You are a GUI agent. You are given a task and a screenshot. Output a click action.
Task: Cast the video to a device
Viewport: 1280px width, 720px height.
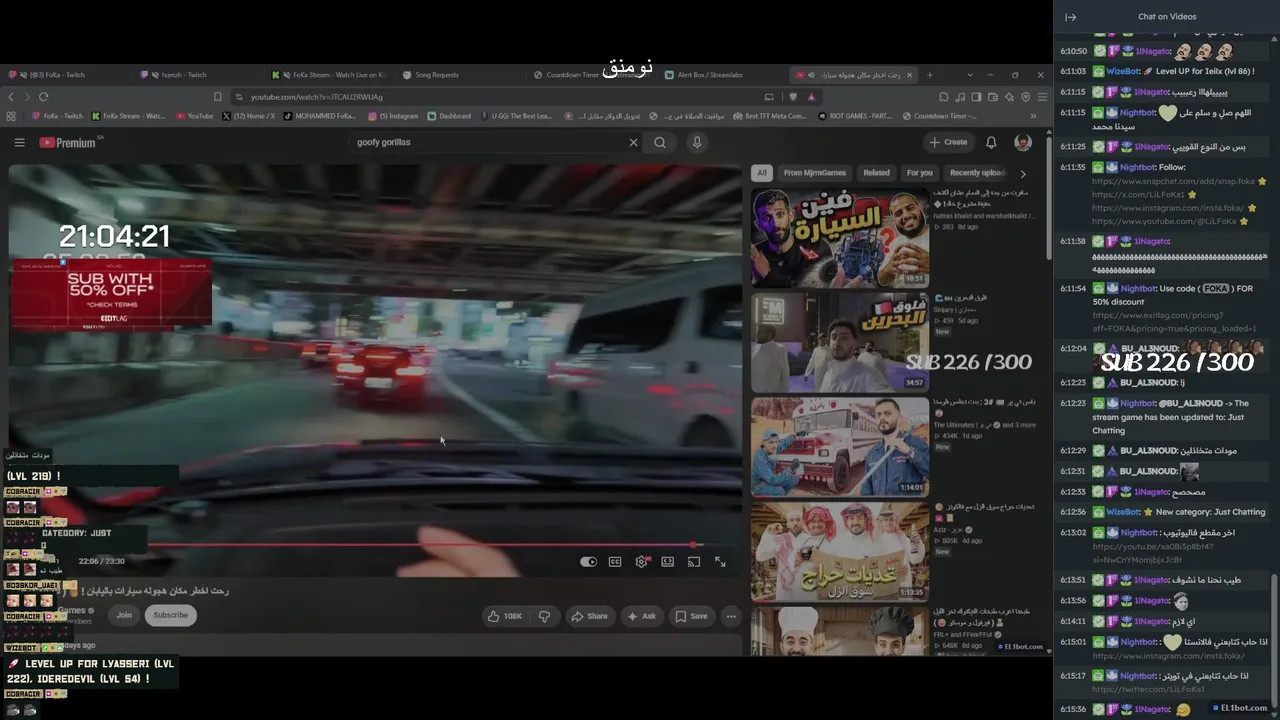(x=694, y=562)
